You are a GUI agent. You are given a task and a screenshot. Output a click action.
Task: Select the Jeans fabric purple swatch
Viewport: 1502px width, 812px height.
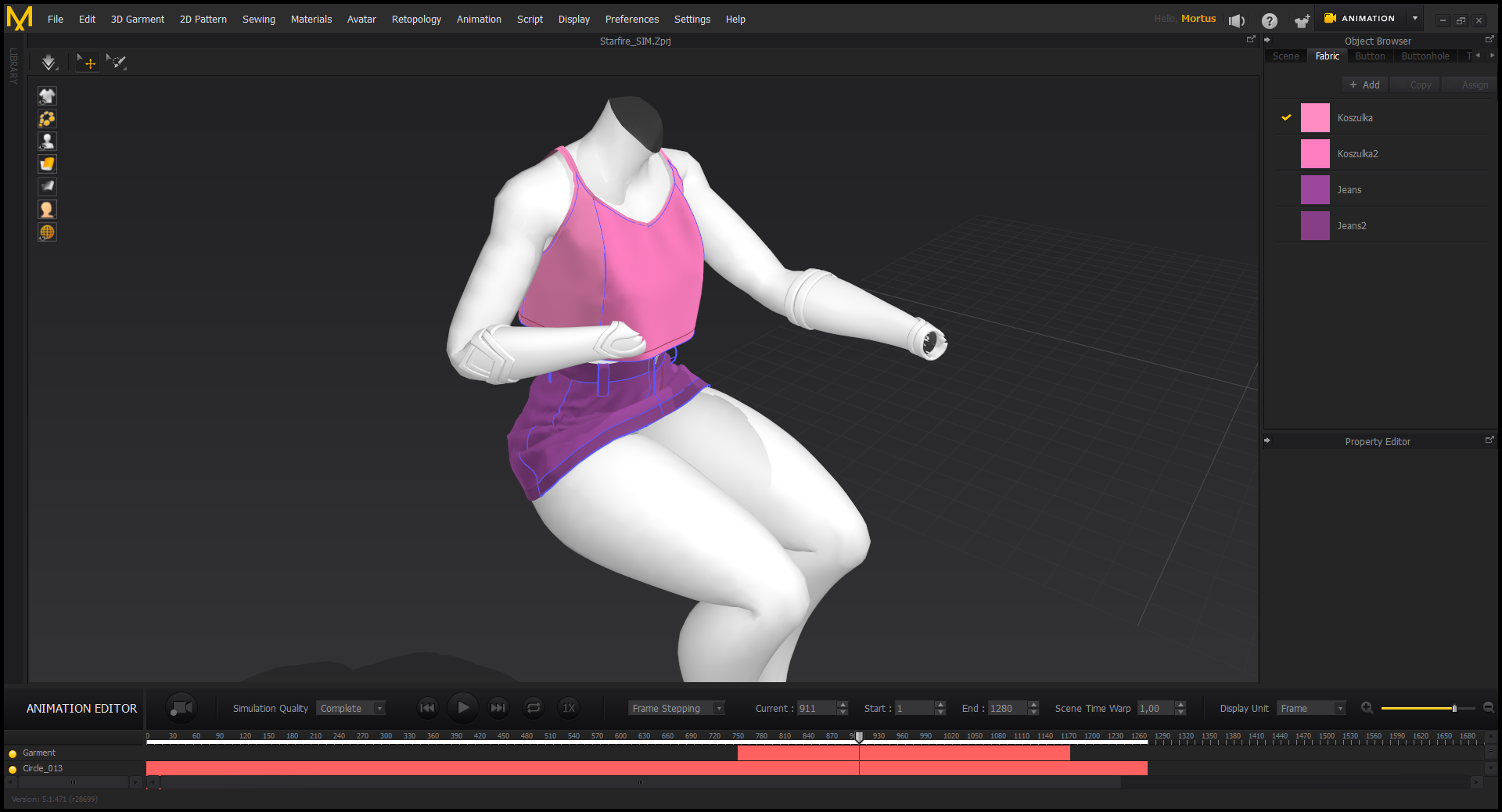coord(1315,190)
